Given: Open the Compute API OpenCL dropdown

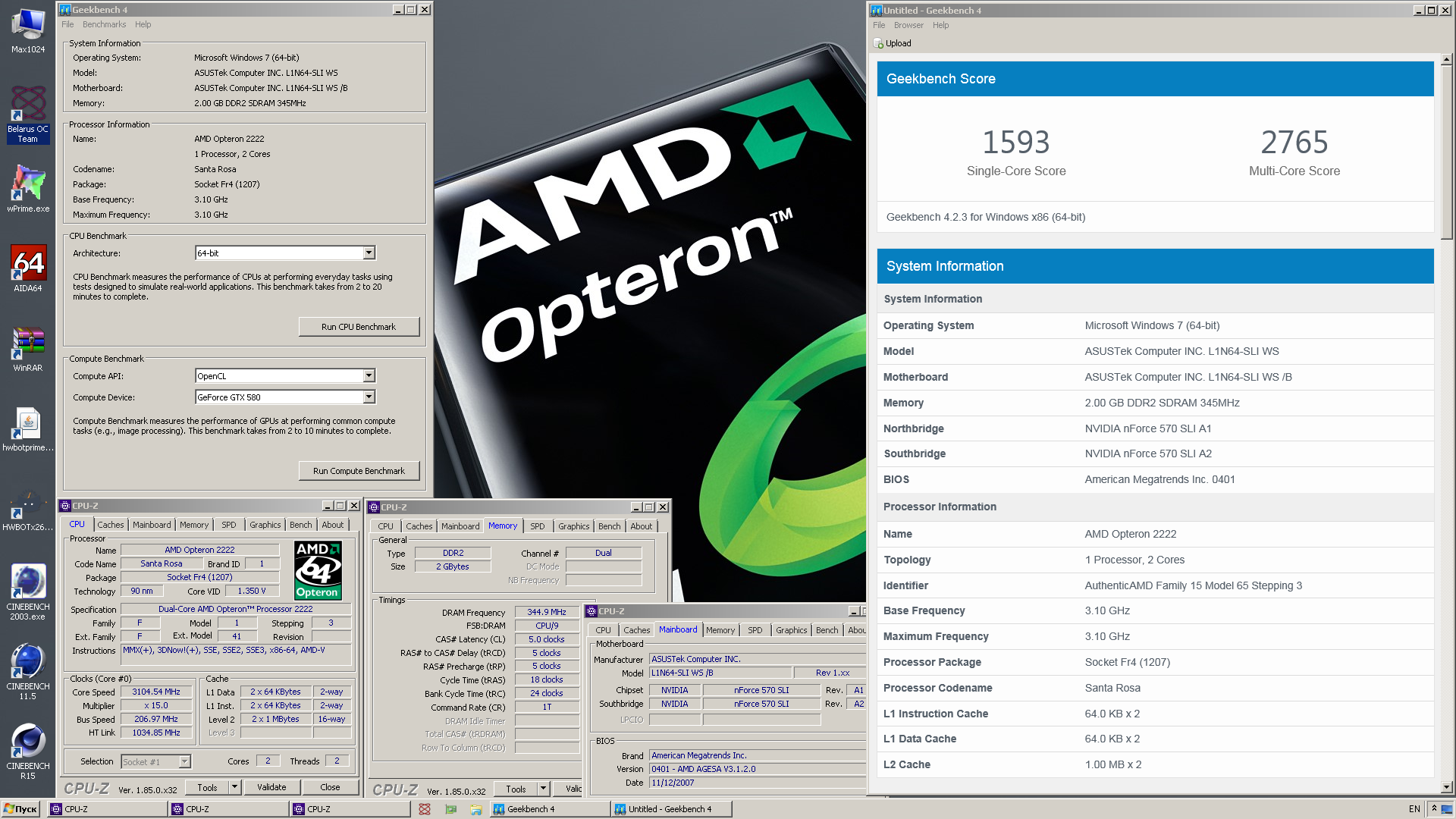Looking at the screenshot, I should pyautogui.click(x=369, y=376).
